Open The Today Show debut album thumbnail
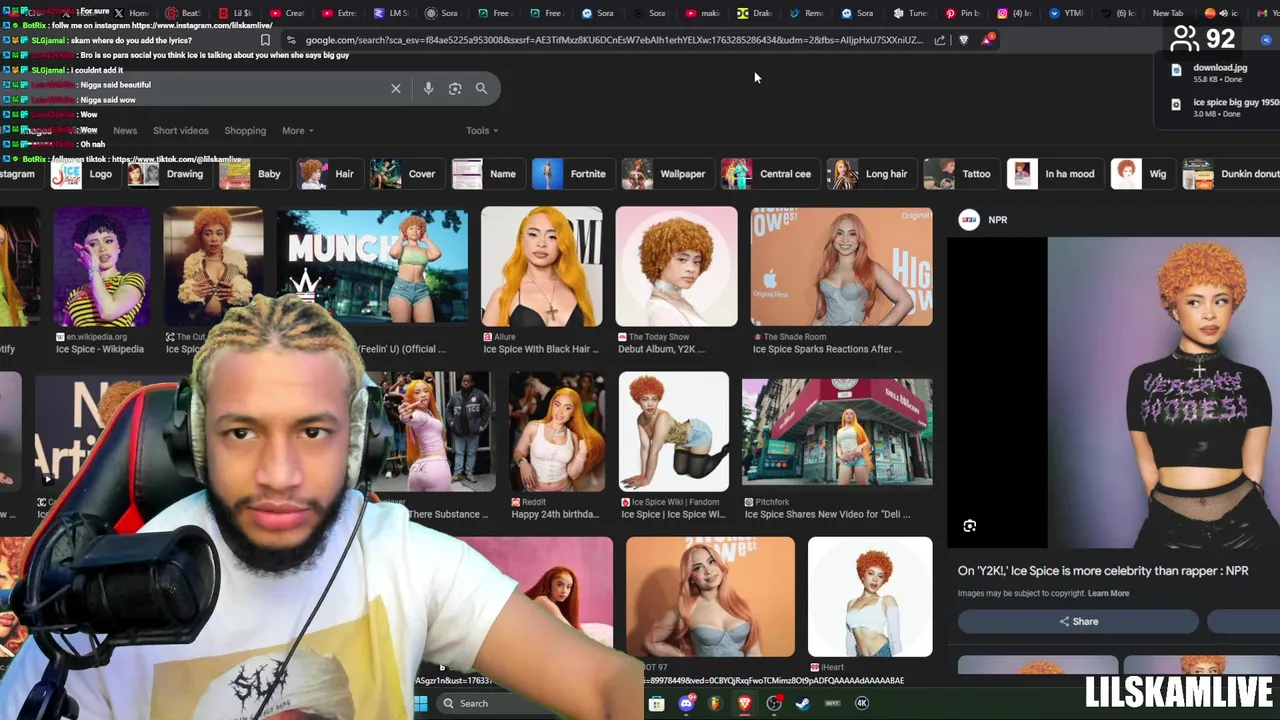 (677, 267)
